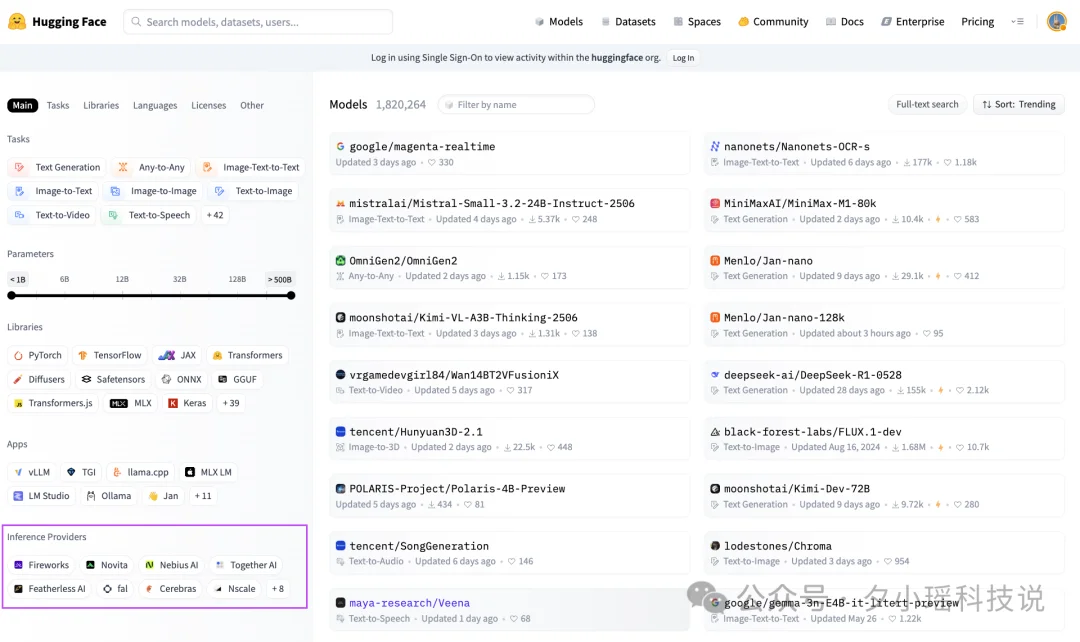Switch to the Libraries filter tab
Viewport: 1080px width, 642px height.
pos(101,105)
